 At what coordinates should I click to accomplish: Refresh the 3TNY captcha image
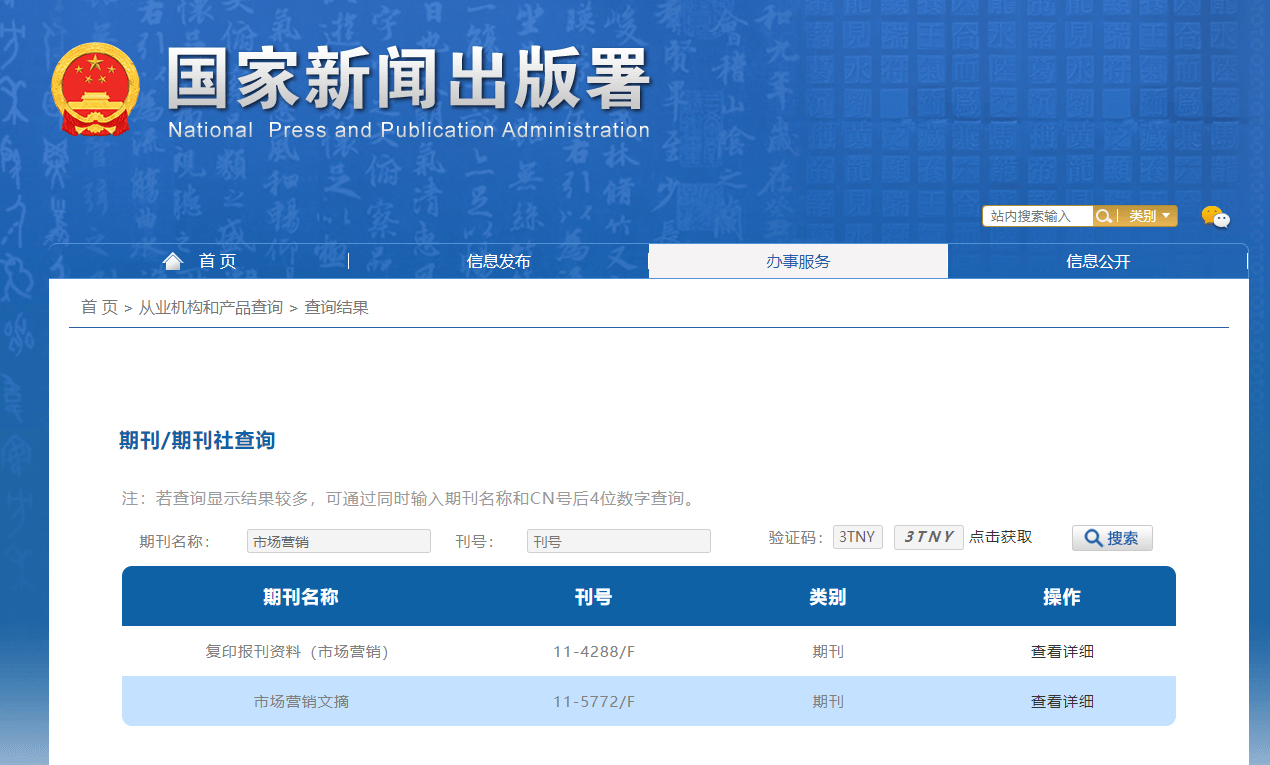[x=929, y=537]
